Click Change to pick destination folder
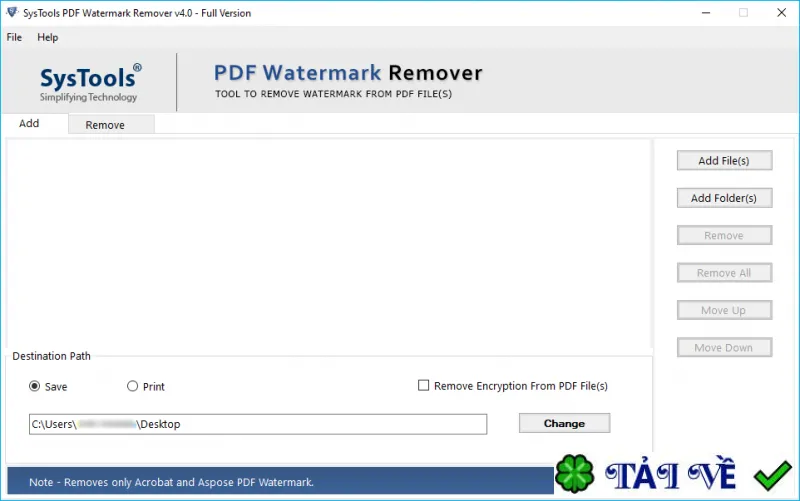Screen dimensions: 800x501 (x=564, y=423)
